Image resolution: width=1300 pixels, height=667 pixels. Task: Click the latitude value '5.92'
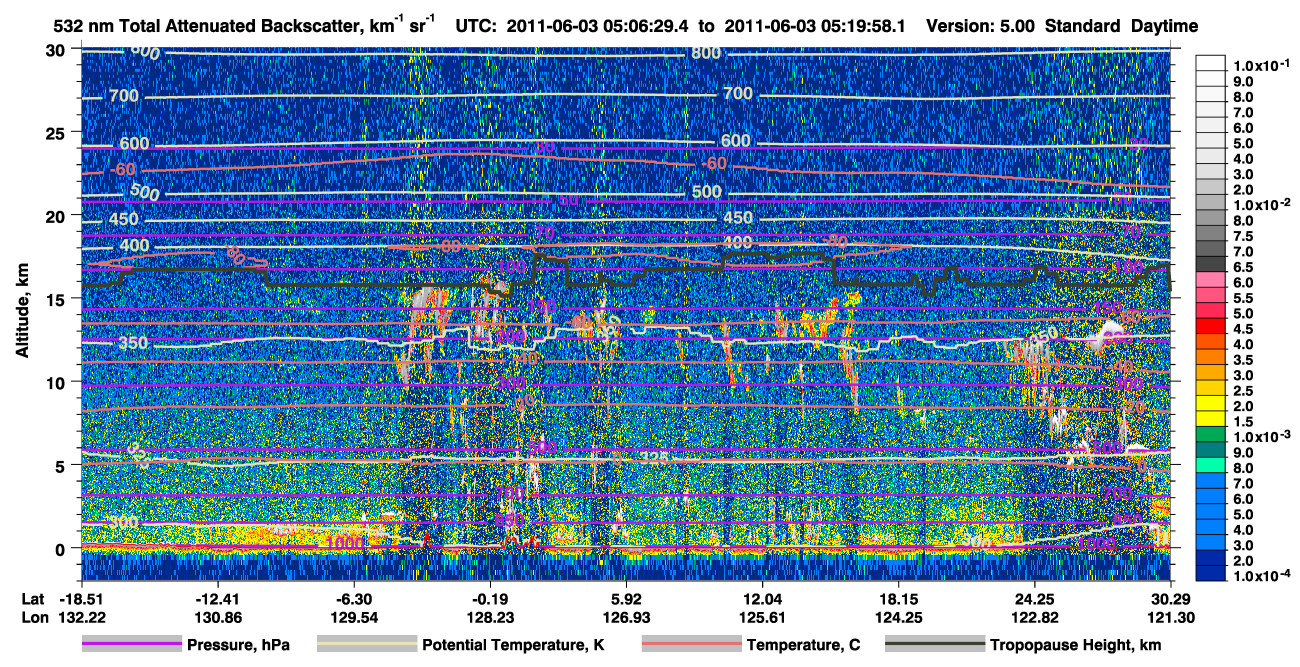pos(626,599)
